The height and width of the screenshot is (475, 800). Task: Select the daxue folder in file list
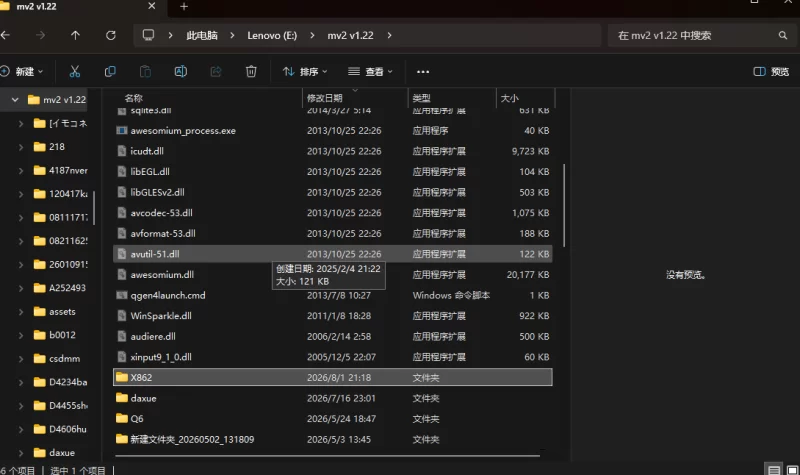(x=332, y=398)
